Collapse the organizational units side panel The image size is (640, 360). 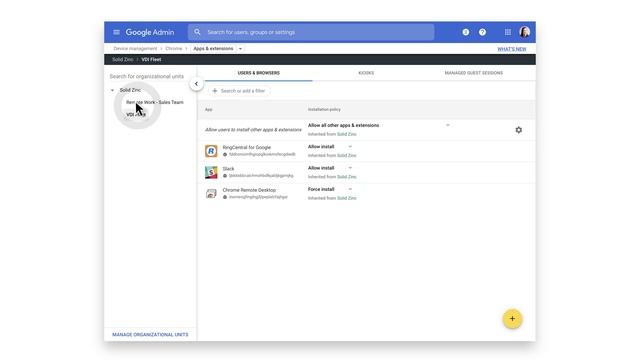pyautogui.click(x=196, y=84)
